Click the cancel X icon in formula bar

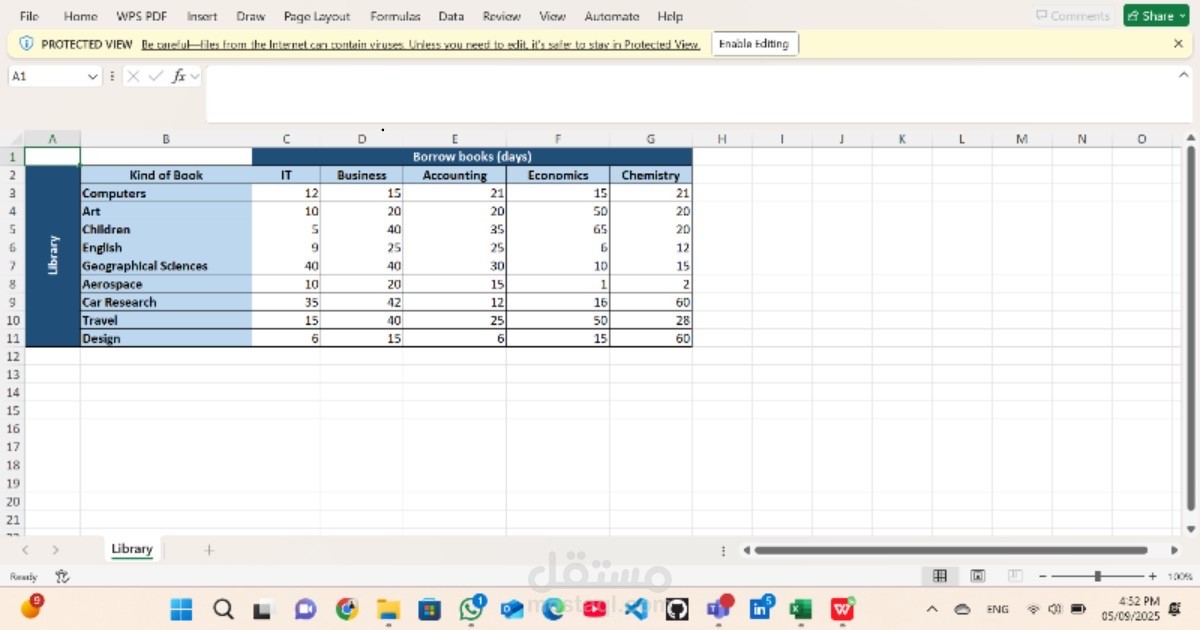(x=133, y=76)
